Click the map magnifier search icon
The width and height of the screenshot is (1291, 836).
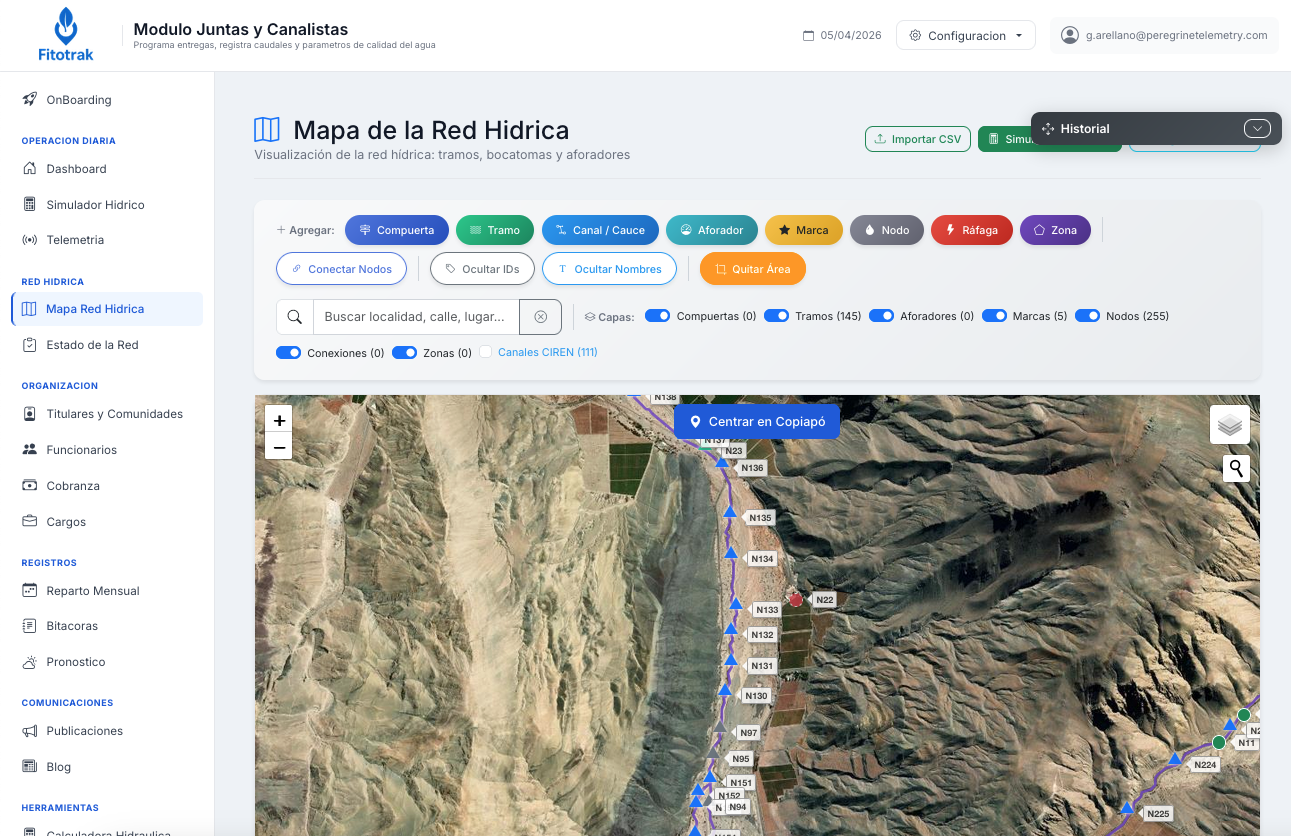pyautogui.click(x=1236, y=468)
